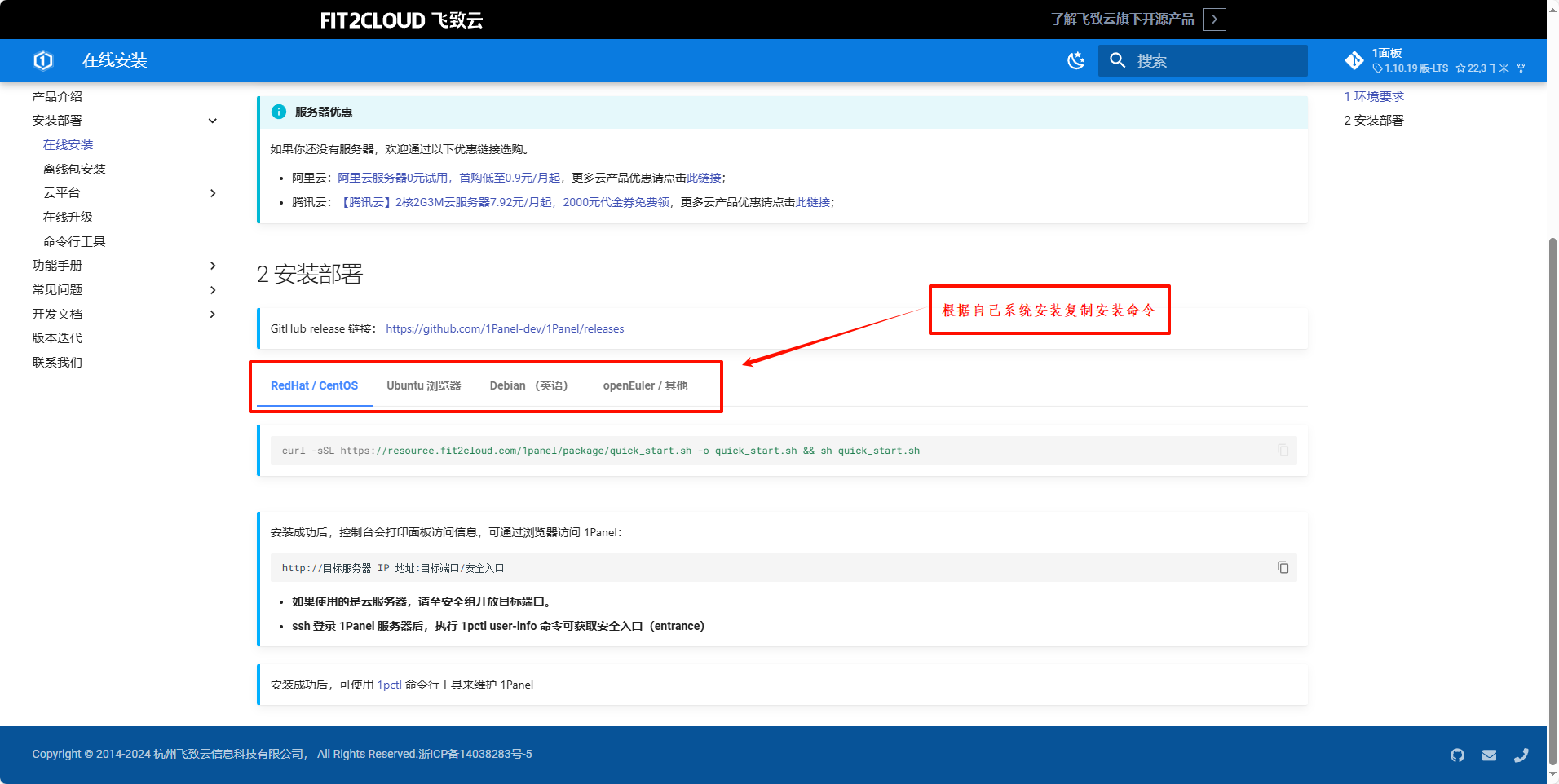Click the phone icon in footer
The height and width of the screenshot is (784, 1559).
point(1521,755)
